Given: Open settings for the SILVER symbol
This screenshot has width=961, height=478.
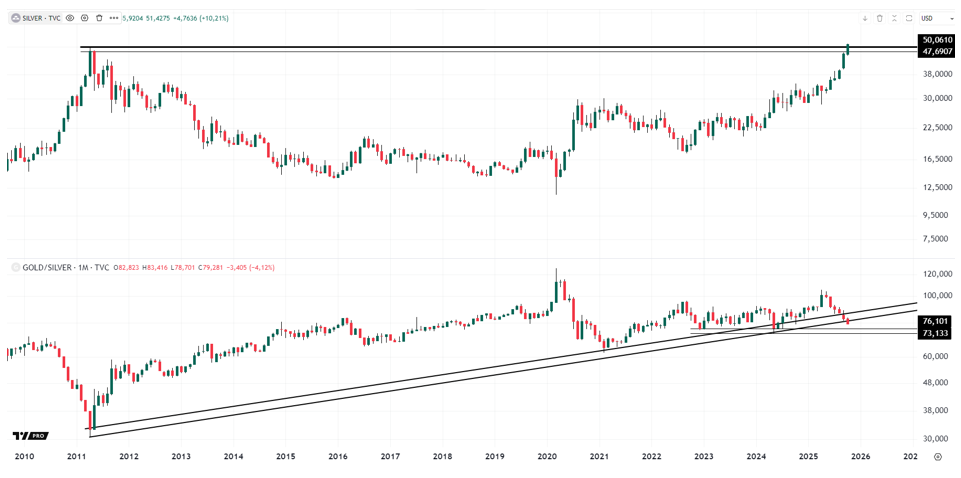Looking at the screenshot, I should point(85,18).
